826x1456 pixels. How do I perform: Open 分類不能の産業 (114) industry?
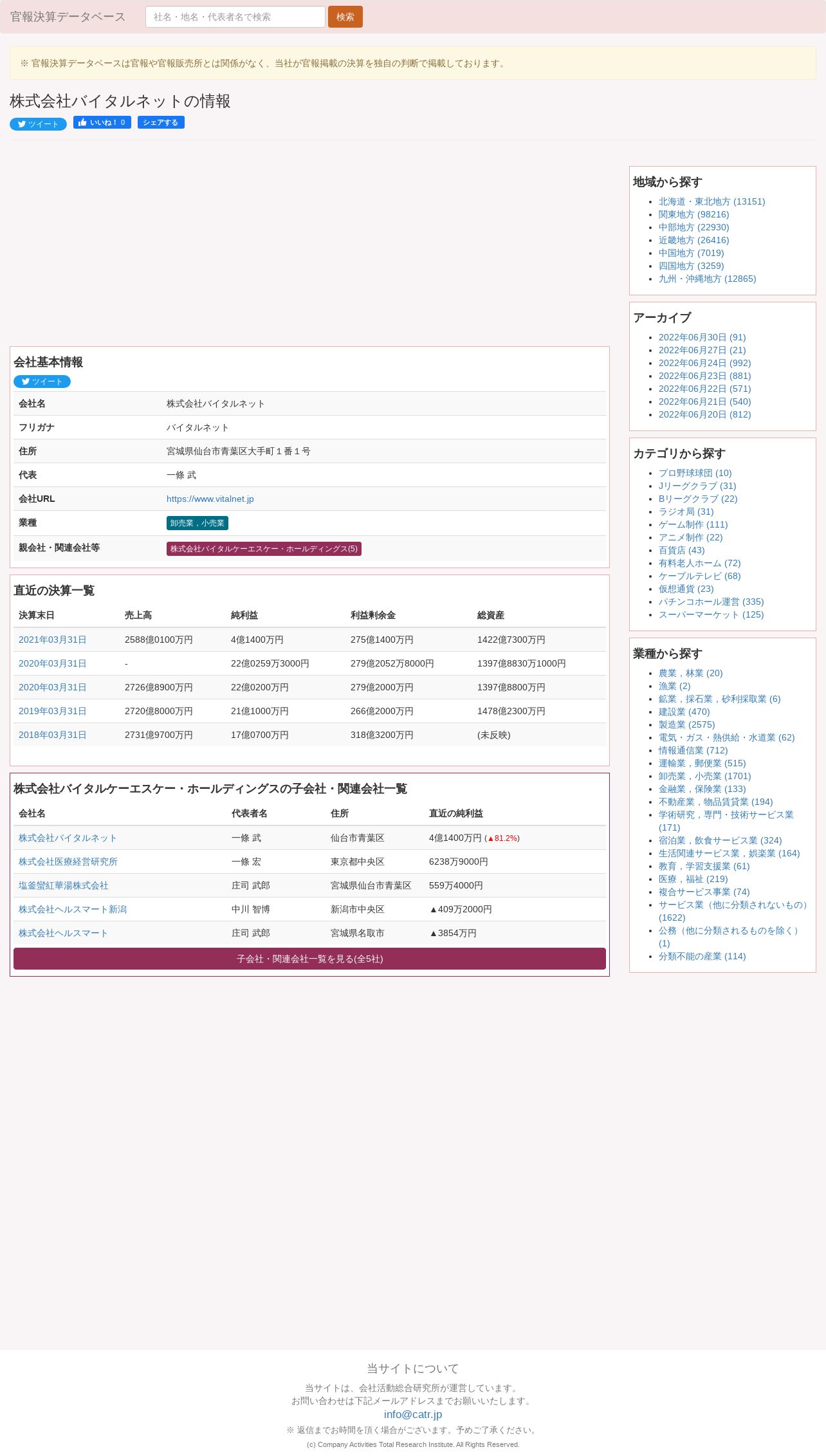coord(702,956)
